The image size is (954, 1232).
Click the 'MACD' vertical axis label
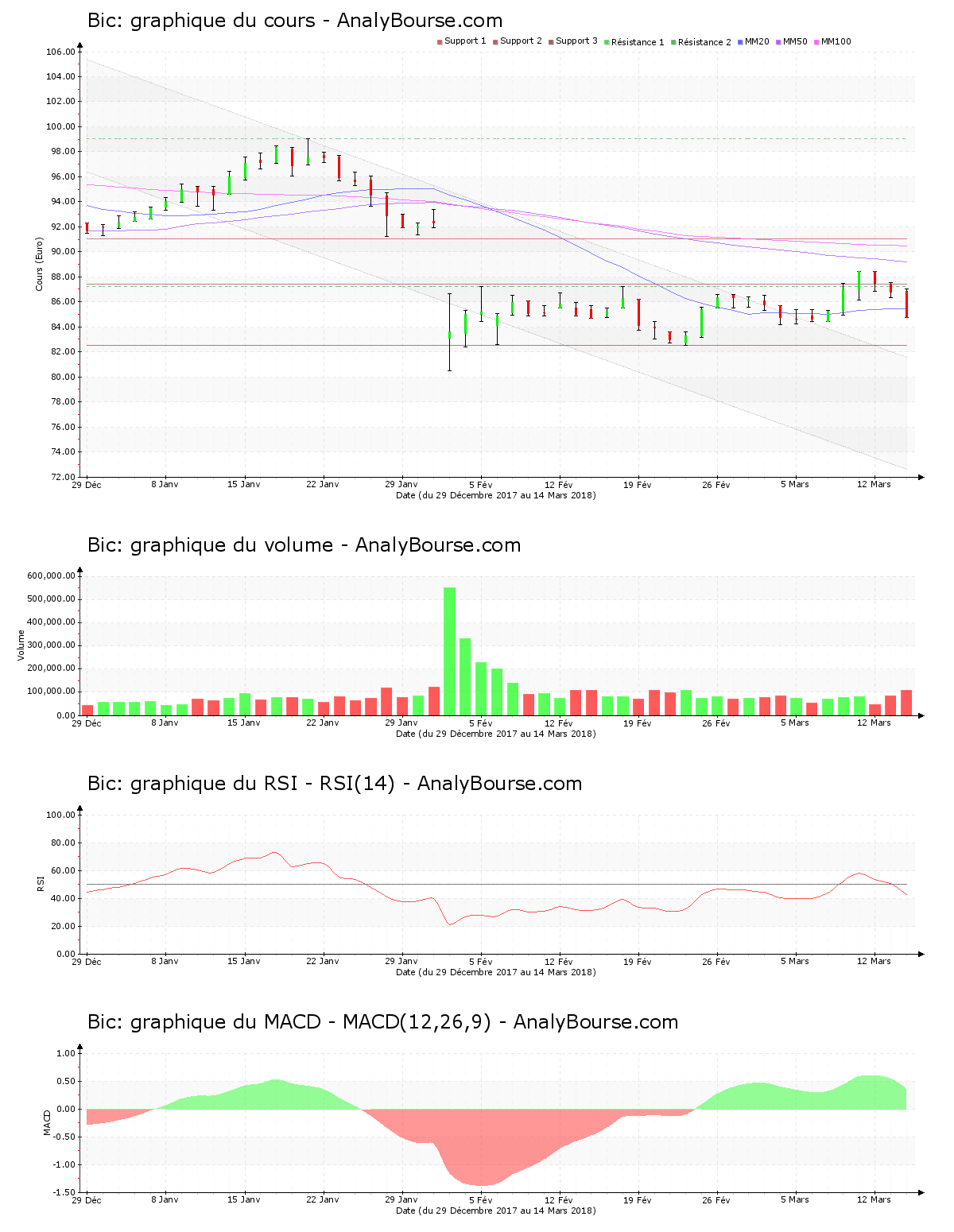click(47, 1122)
